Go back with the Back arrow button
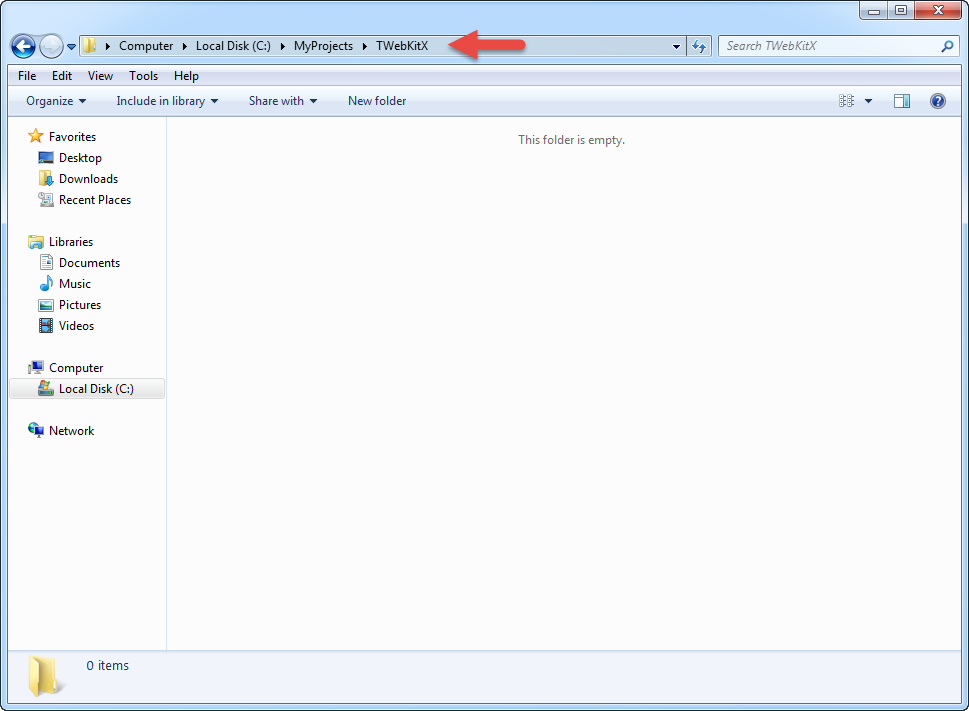The height and width of the screenshot is (711, 969). click(x=23, y=46)
